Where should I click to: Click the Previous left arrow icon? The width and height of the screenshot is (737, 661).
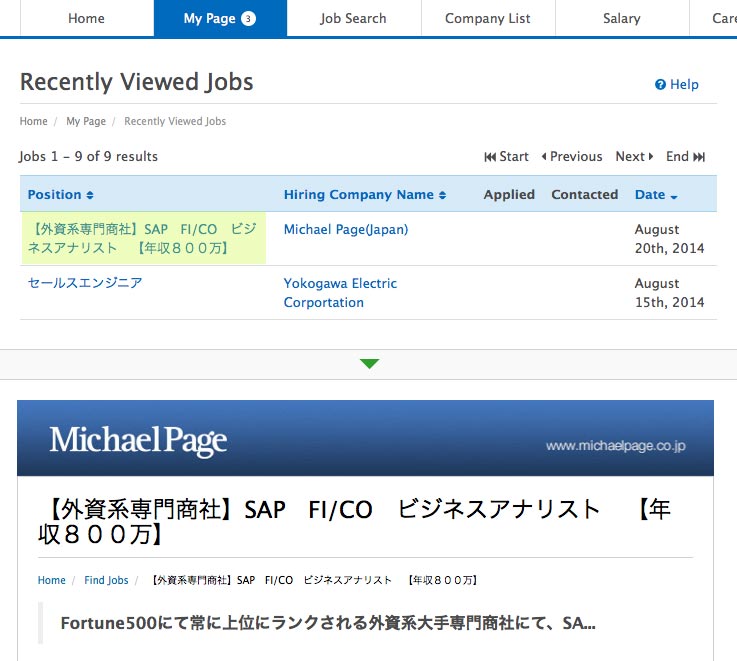tap(544, 157)
